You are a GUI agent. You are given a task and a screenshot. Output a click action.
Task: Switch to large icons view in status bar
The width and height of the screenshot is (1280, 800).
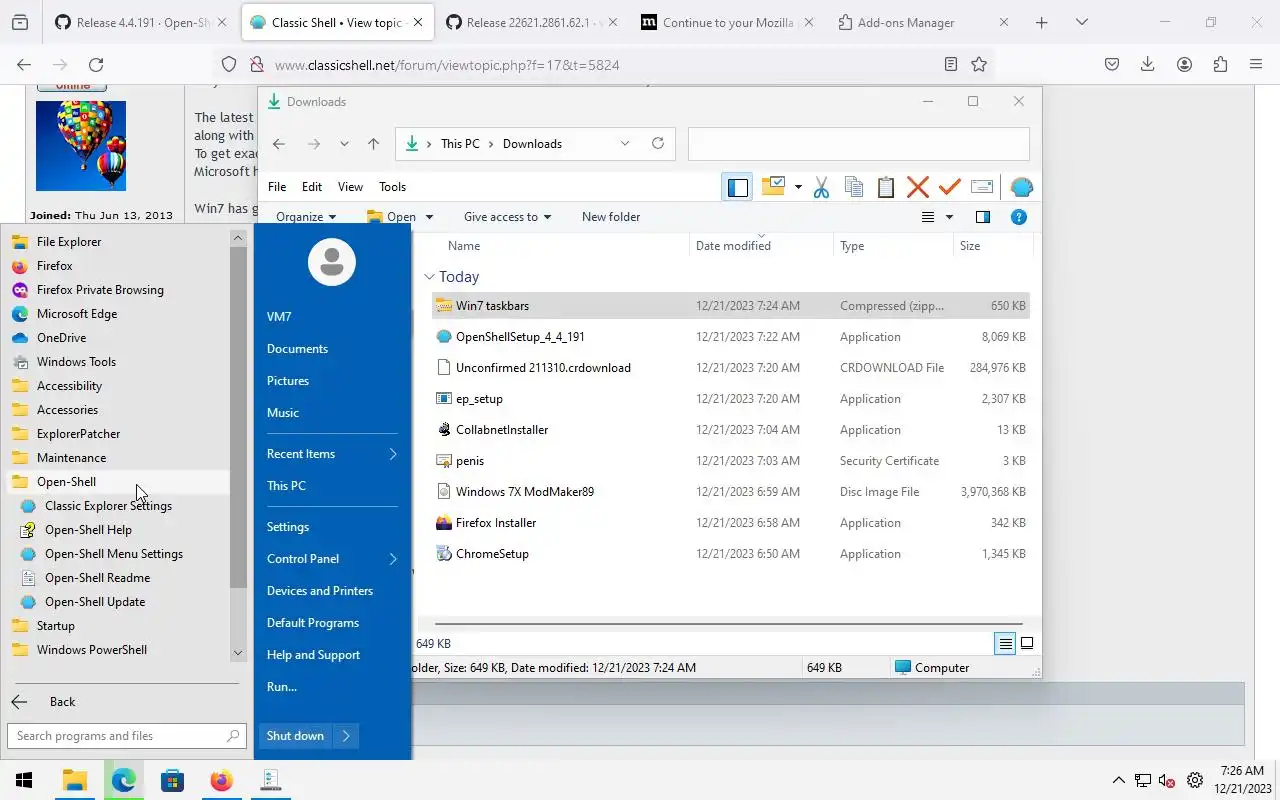coord(1027,644)
